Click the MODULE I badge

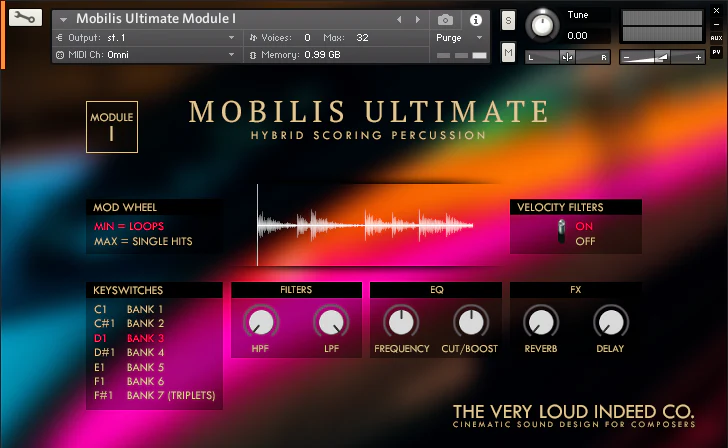(112, 127)
